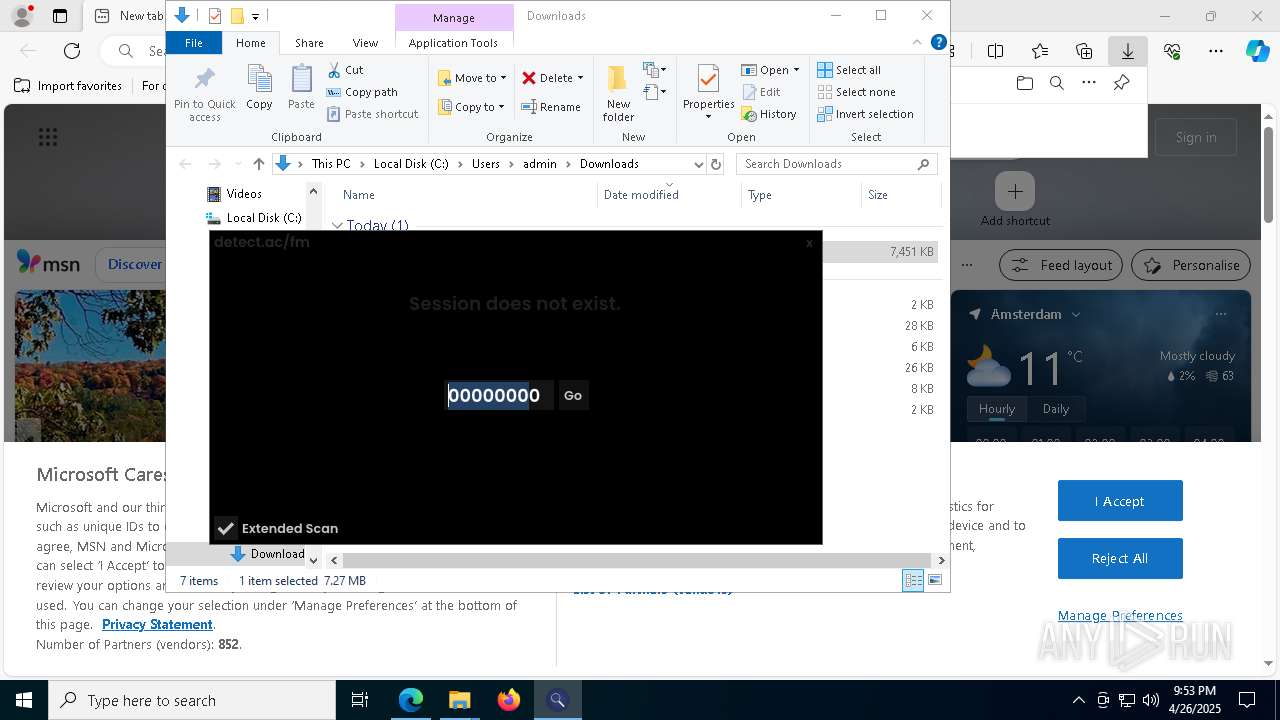Click Edge split screen icon
Image resolution: width=1280 pixels, height=720 pixels.
pos(995,51)
